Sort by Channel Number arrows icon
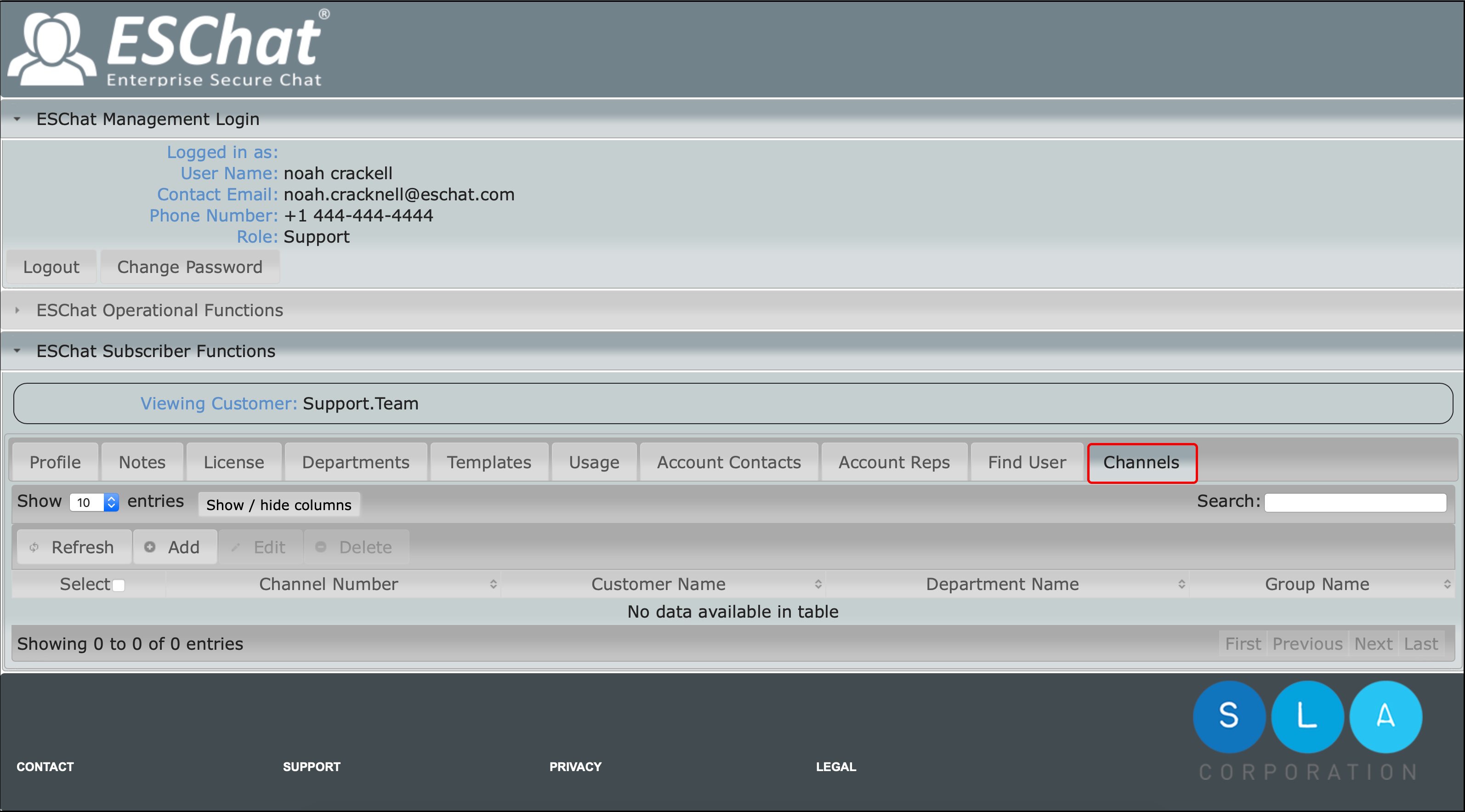The image size is (1465, 812). [493, 584]
